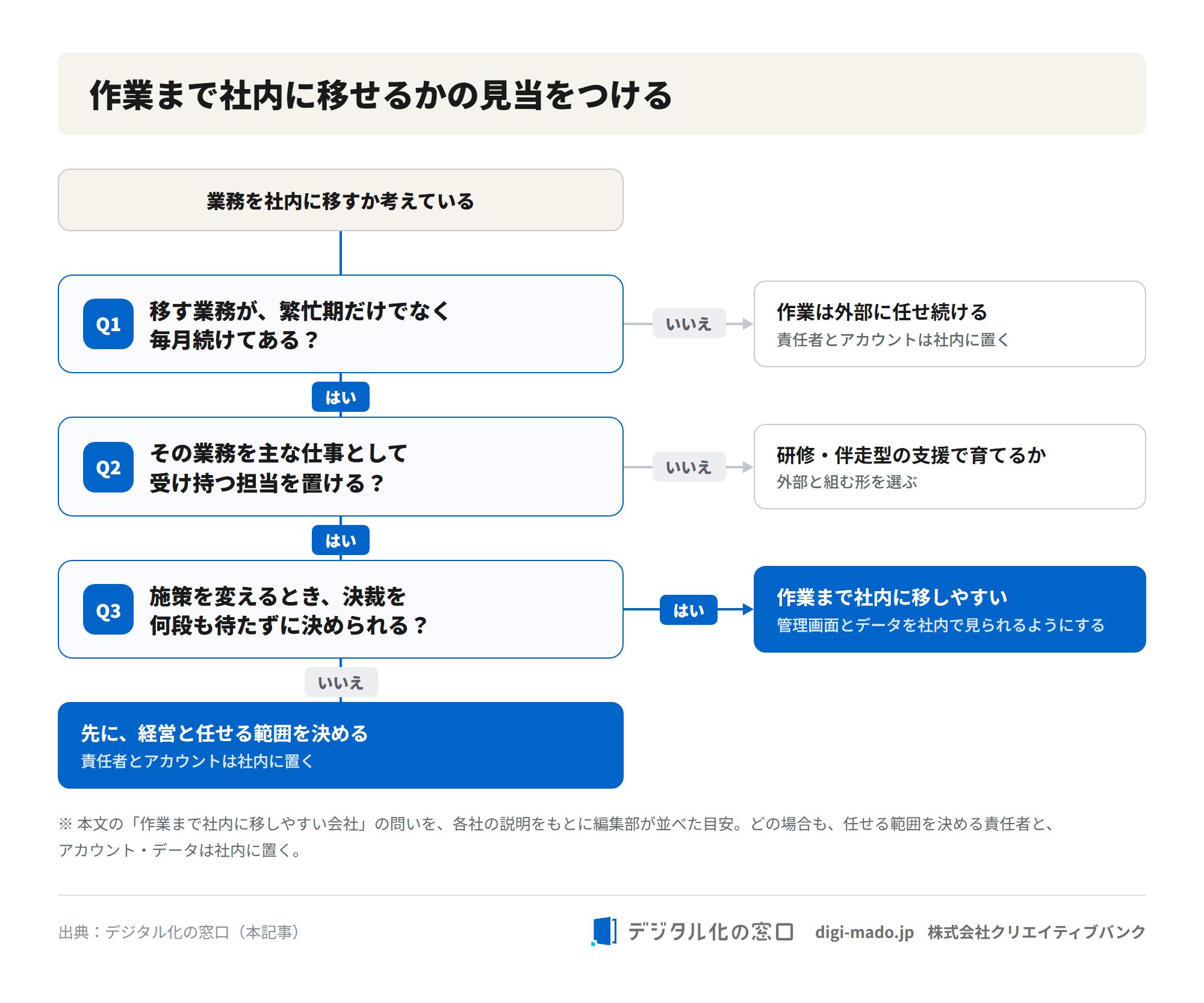
Task: Click question text 施策を変えるとき、決裁を
Action: click(x=278, y=596)
